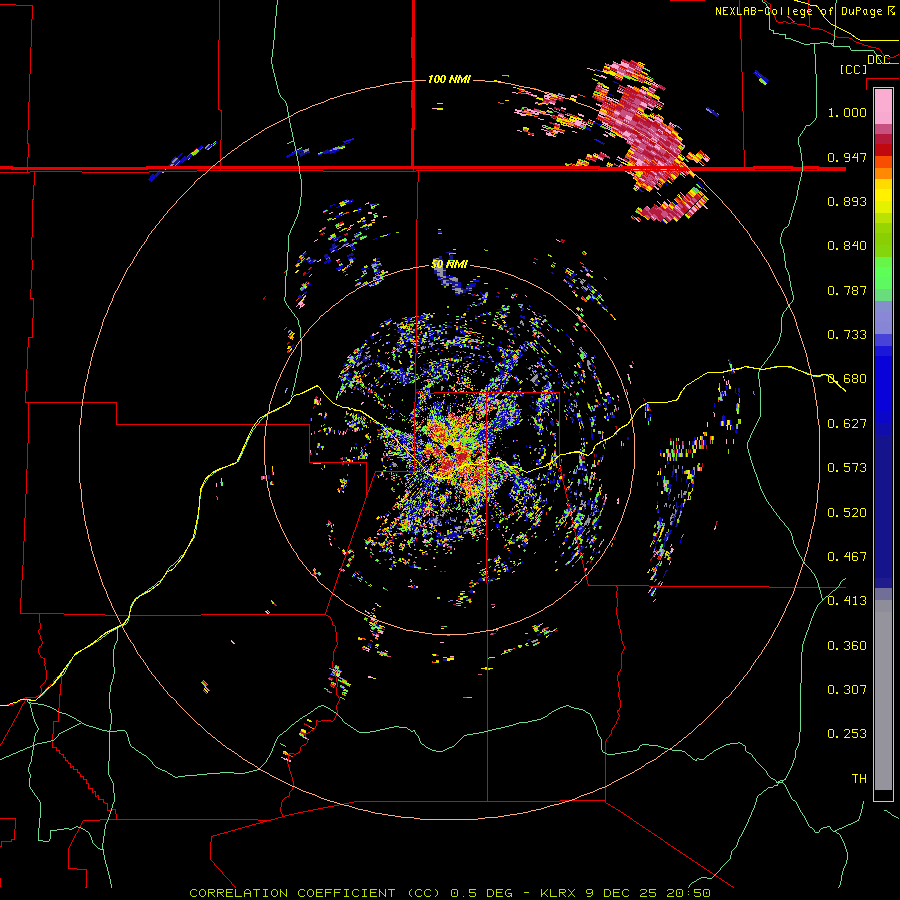Screen dimensions: 900x900
Task: Pick the pink swatch at top of color bar
Action: click(883, 106)
